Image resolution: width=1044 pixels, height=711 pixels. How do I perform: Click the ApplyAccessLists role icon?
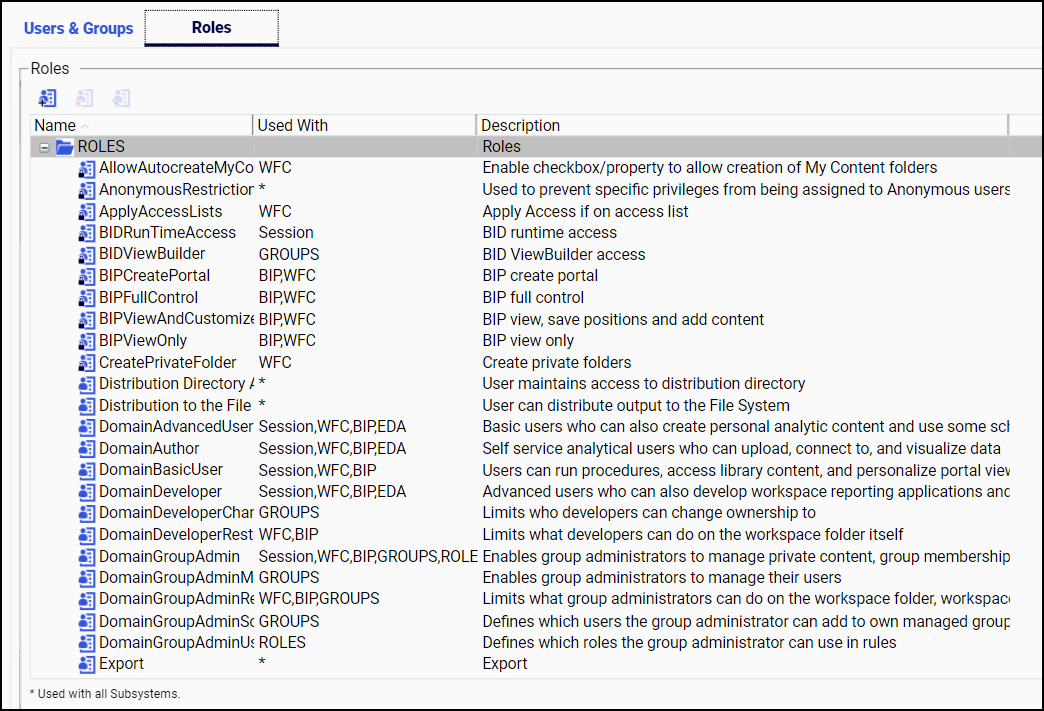pos(86,211)
